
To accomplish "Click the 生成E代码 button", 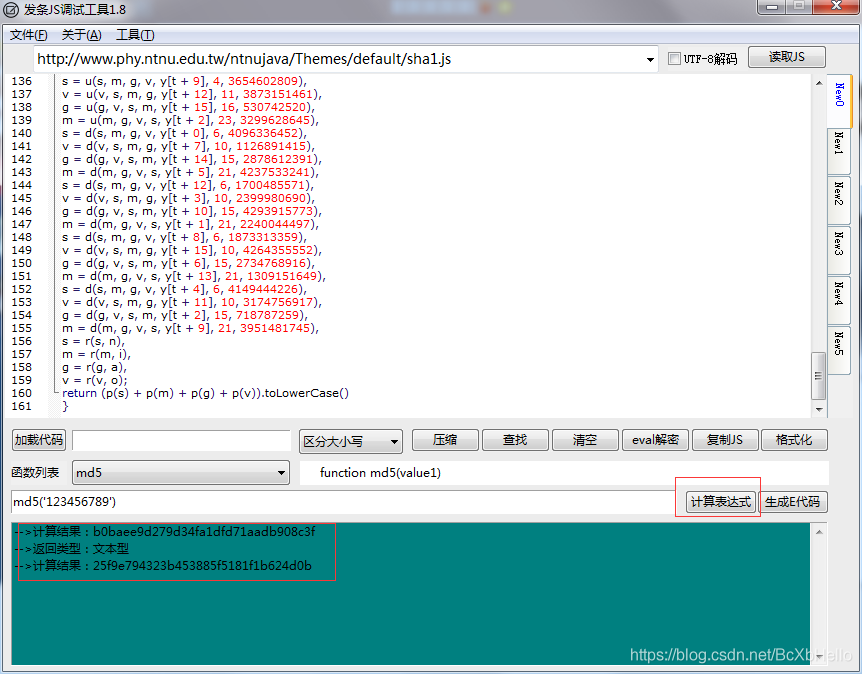I will point(793,502).
